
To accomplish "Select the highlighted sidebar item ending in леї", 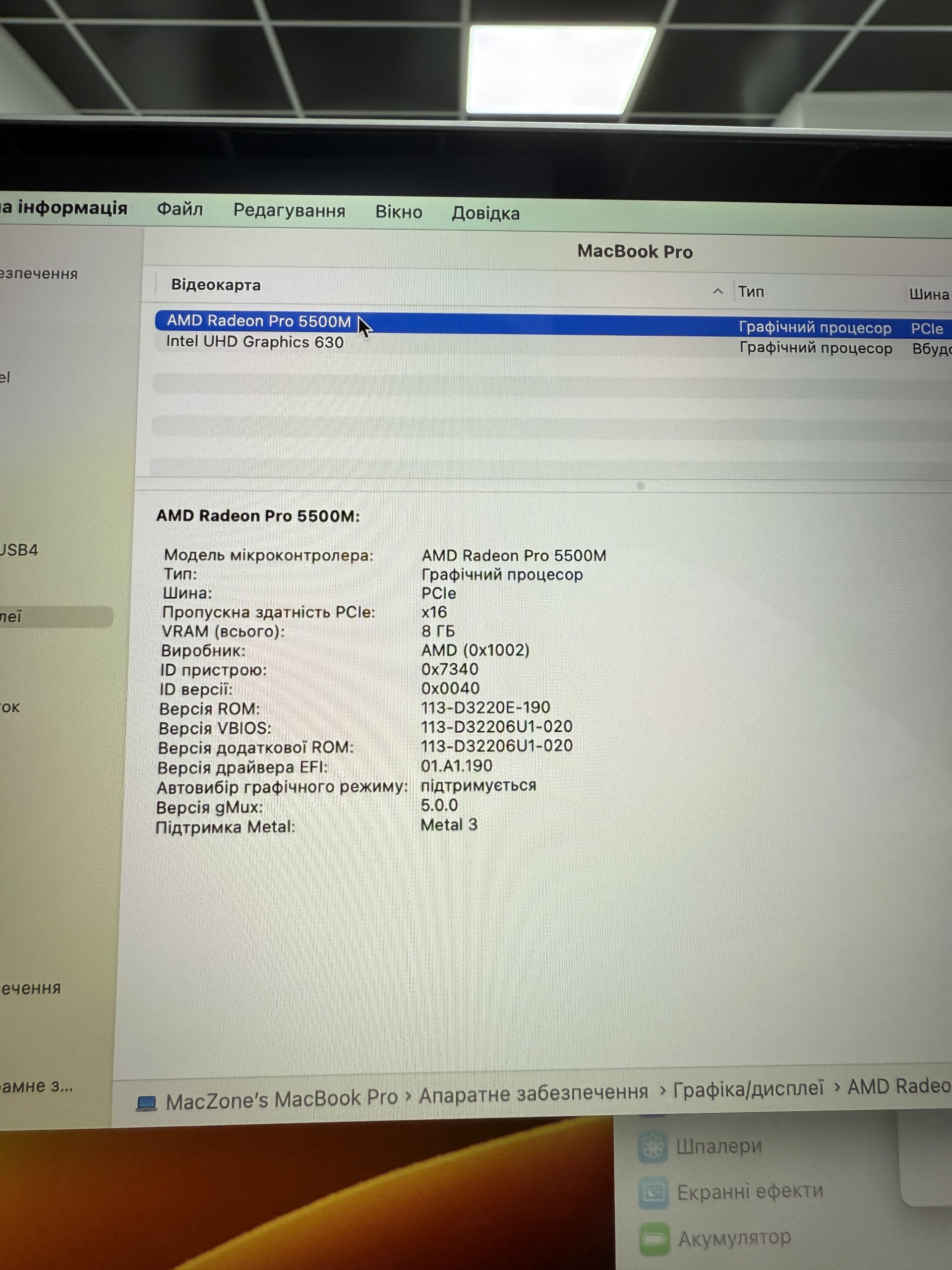I will point(56,617).
